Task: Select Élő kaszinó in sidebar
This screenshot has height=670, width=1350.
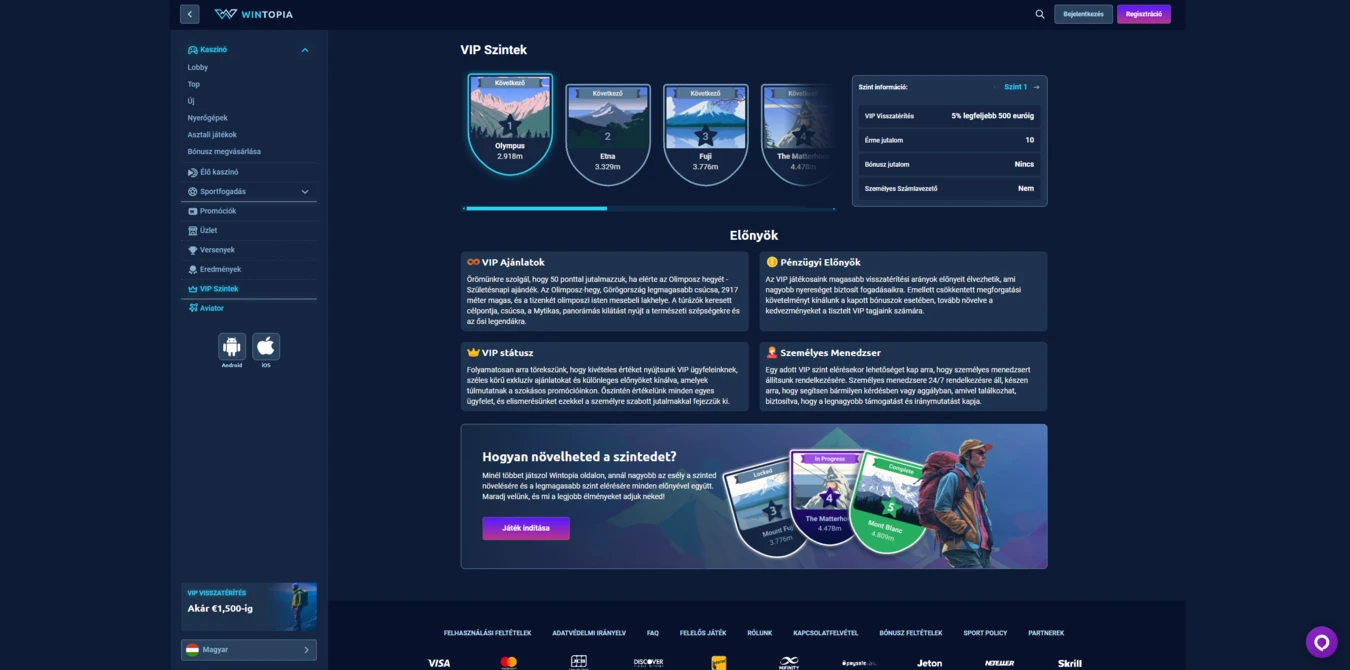Action: 218,172
